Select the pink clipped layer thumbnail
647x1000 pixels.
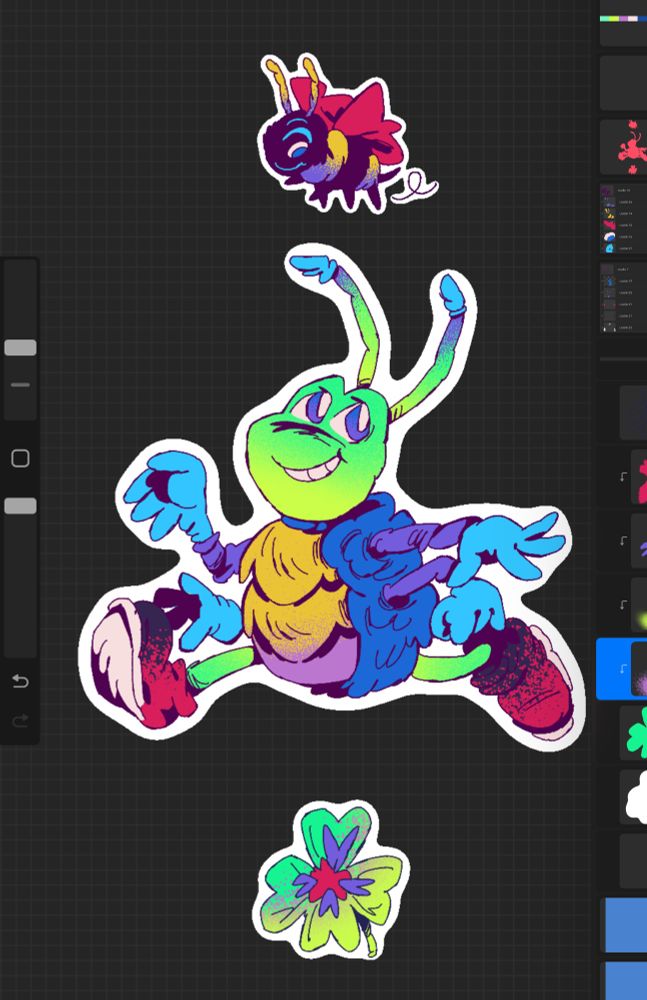(639, 476)
